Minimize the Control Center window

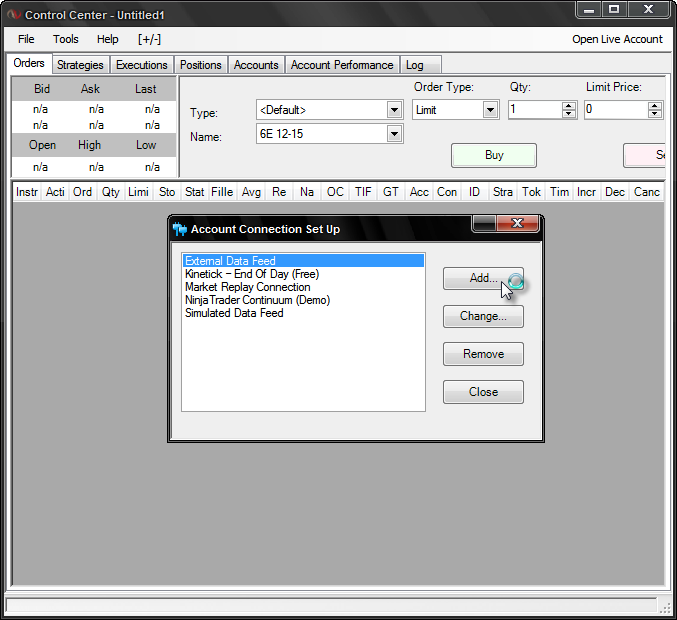[x=589, y=9]
